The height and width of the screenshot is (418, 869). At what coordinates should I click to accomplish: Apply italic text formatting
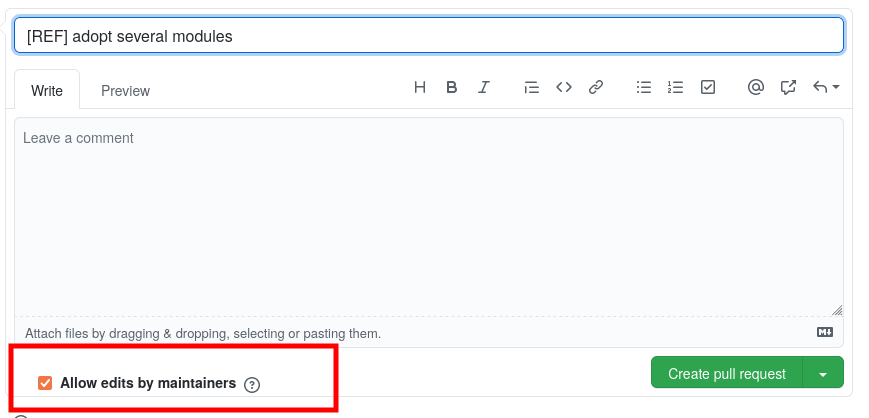click(484, 87)
